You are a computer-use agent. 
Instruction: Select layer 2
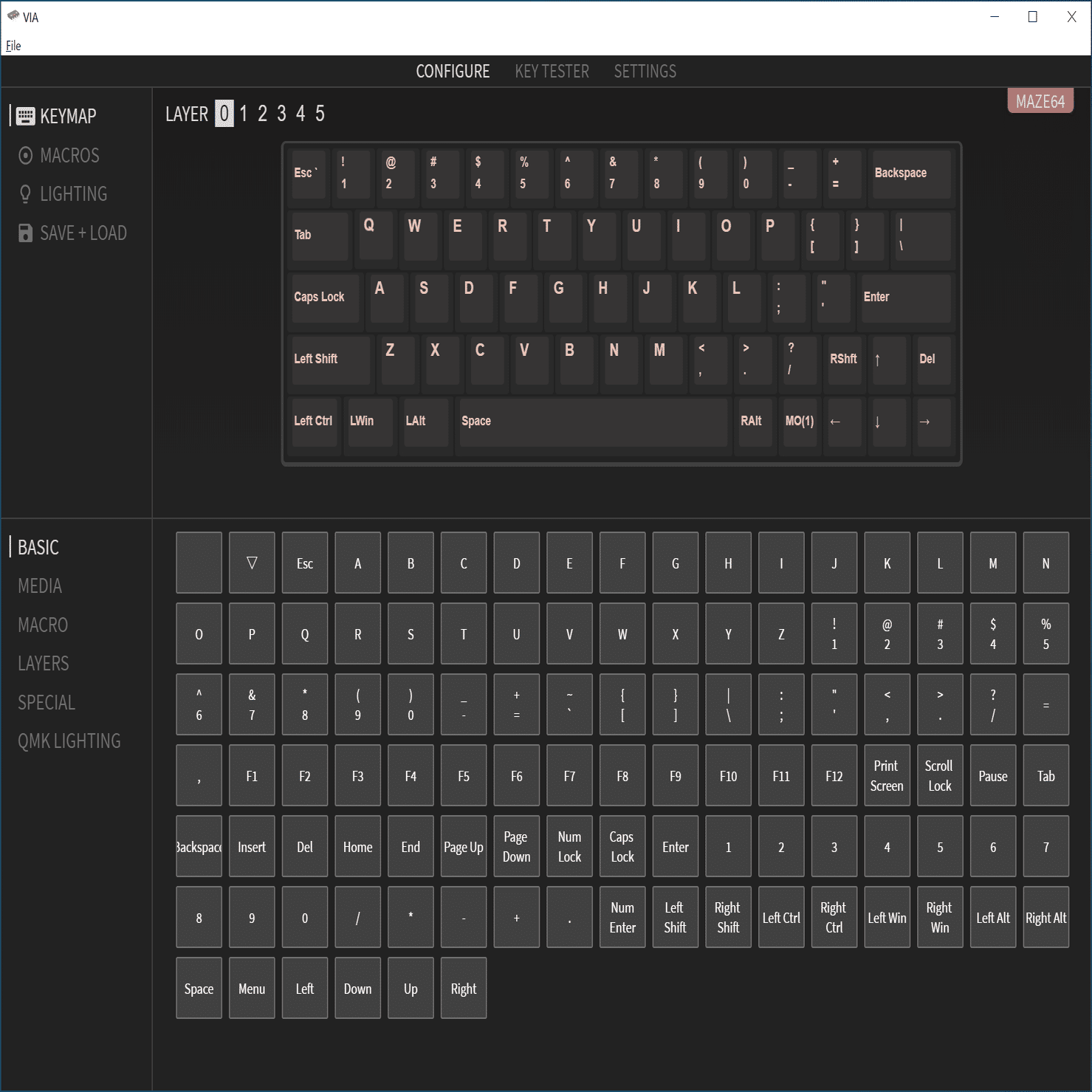(262, 114)
